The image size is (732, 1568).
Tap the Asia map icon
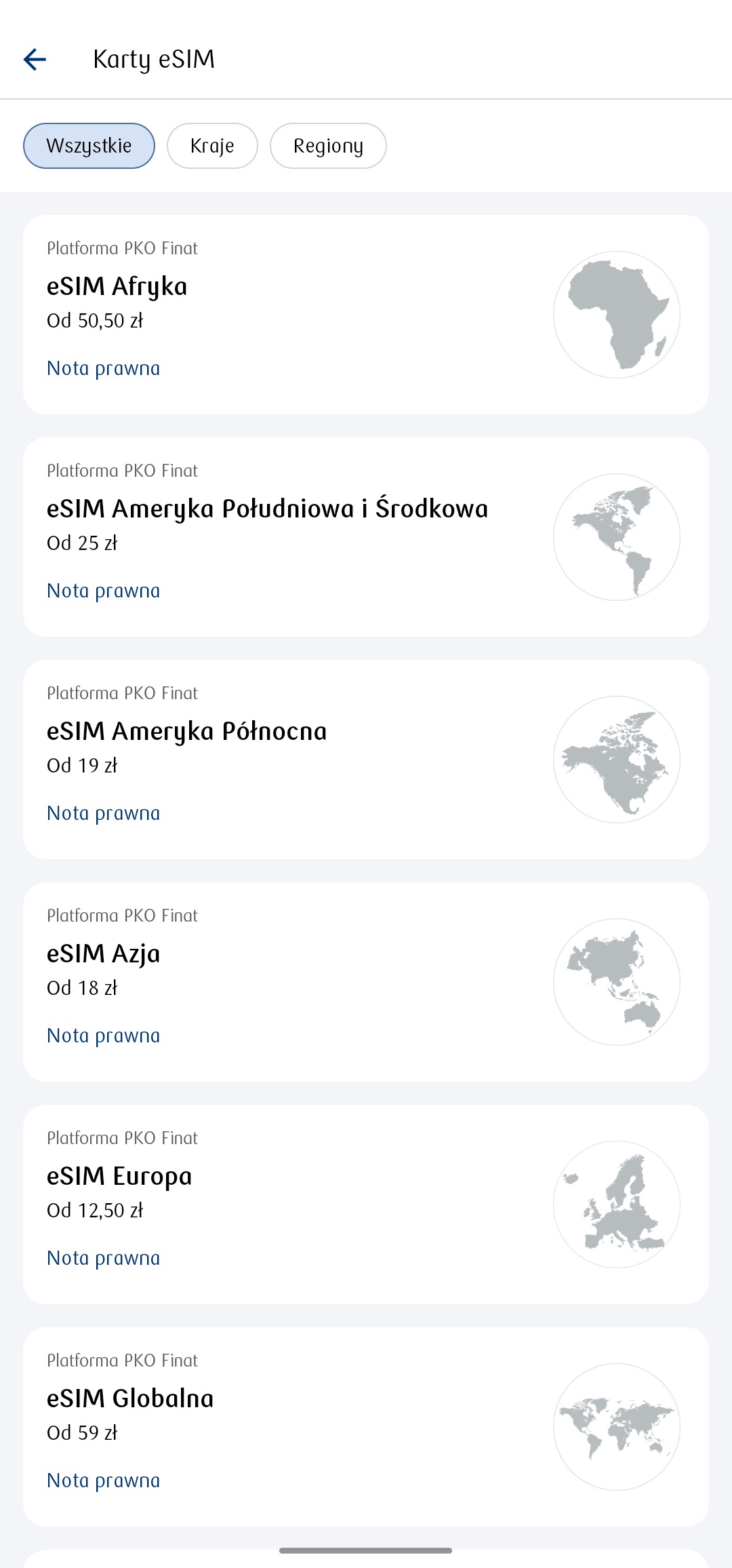click(x=616, y=982)
